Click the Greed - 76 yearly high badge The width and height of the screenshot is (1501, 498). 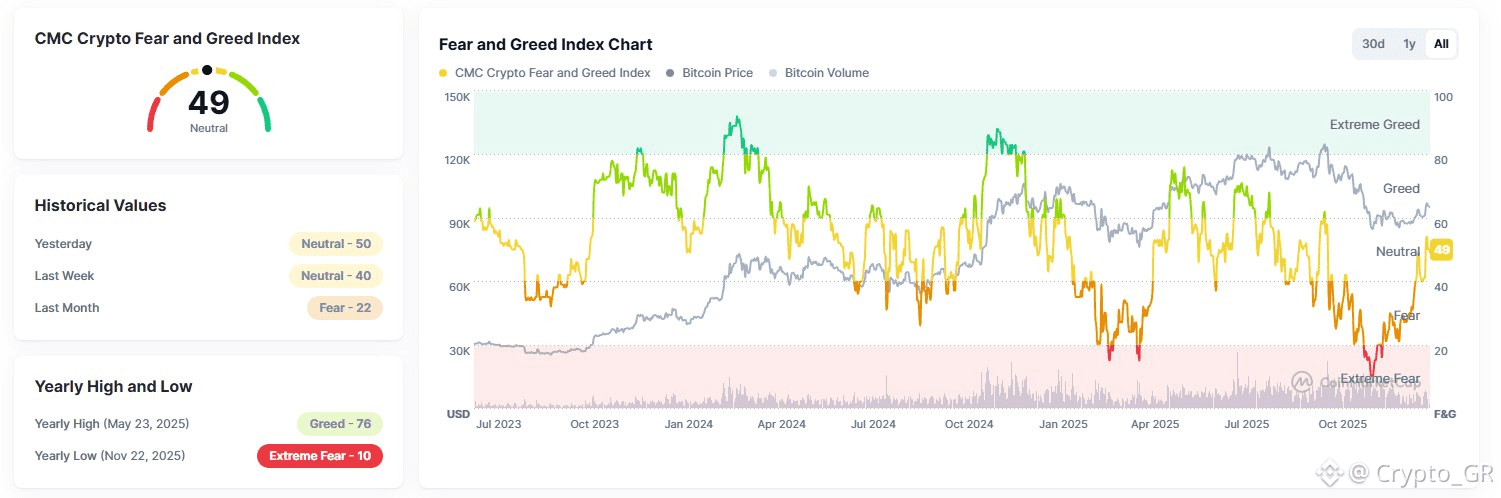340,424
